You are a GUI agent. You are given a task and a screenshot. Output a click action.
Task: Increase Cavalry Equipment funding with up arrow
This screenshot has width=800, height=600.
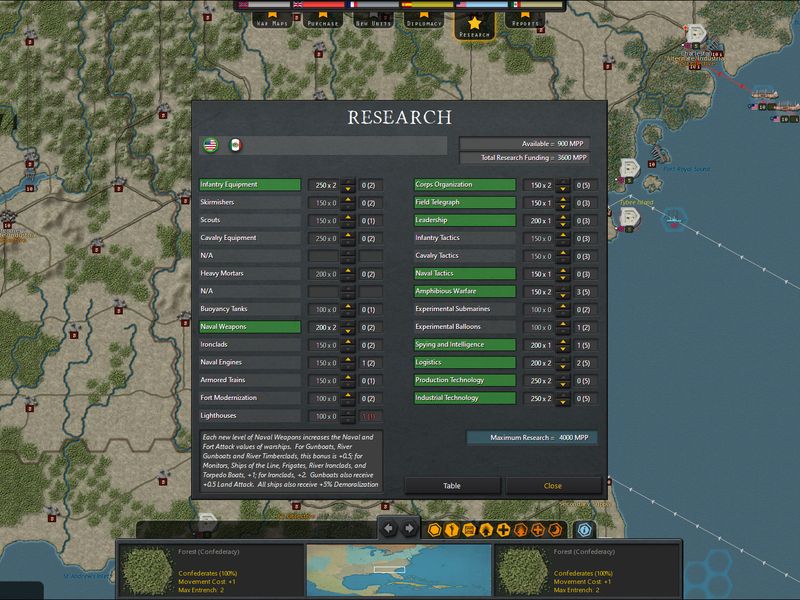click(348, 235)
